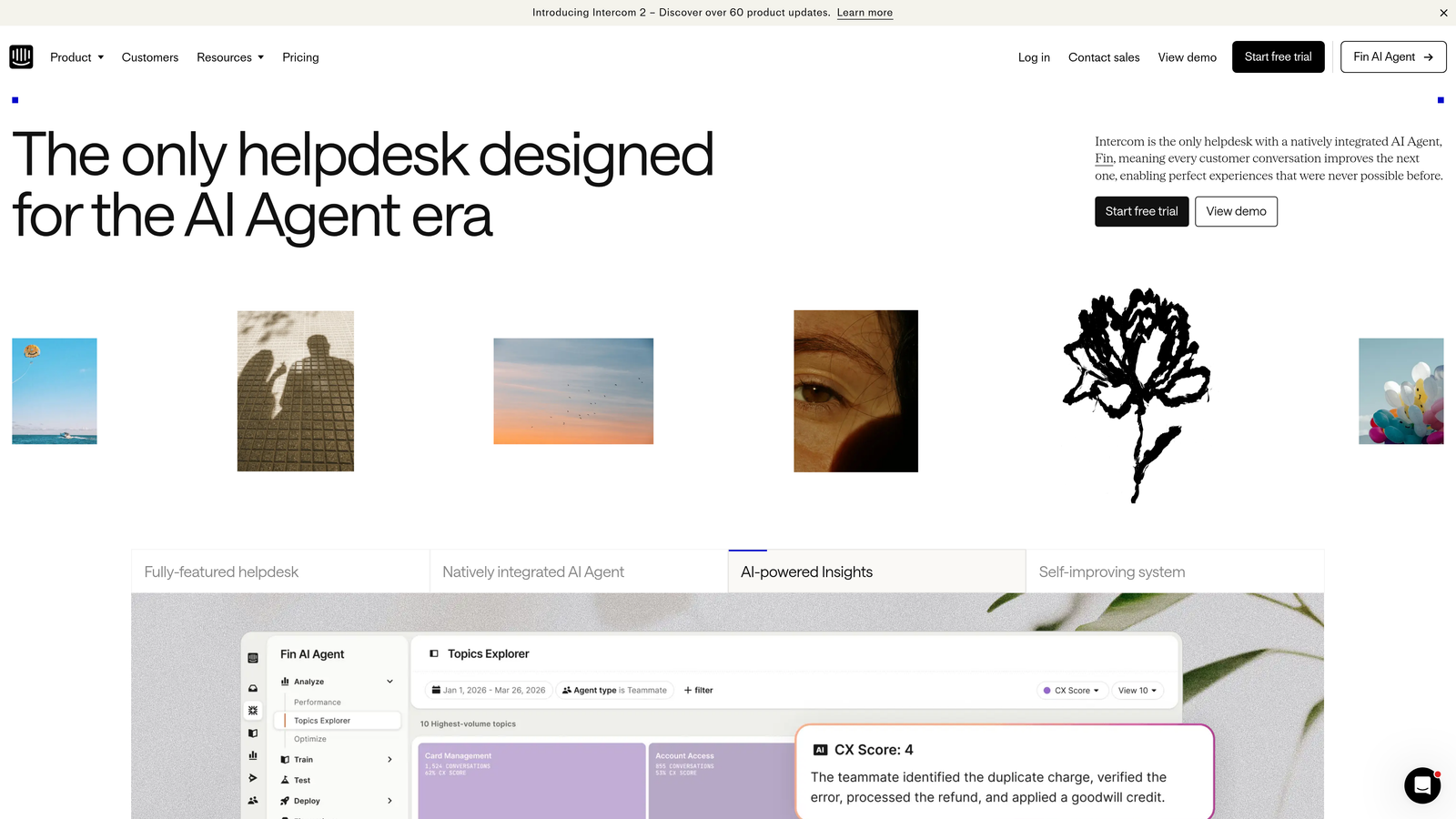Click the couple's shadow photo thumbnail
This screenshot has height=819, width=1456.
click(296, 391)
